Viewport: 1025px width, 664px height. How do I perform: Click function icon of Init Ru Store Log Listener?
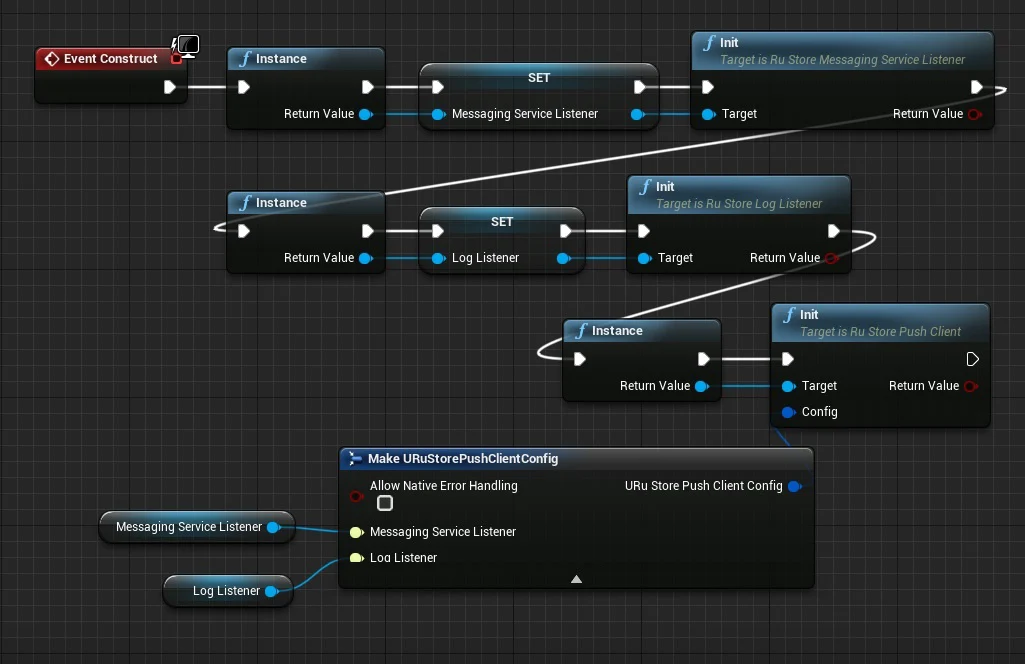pyautogui.click(x=645, y=187)
